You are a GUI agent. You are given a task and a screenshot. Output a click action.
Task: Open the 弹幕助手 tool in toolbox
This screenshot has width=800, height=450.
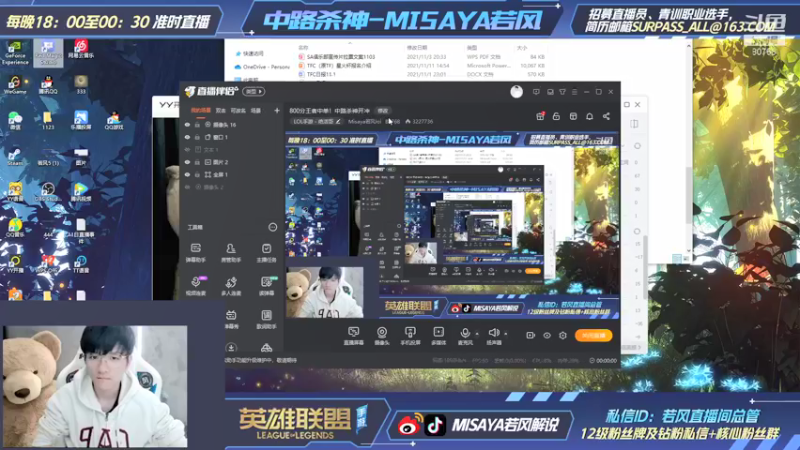[195, 252]
